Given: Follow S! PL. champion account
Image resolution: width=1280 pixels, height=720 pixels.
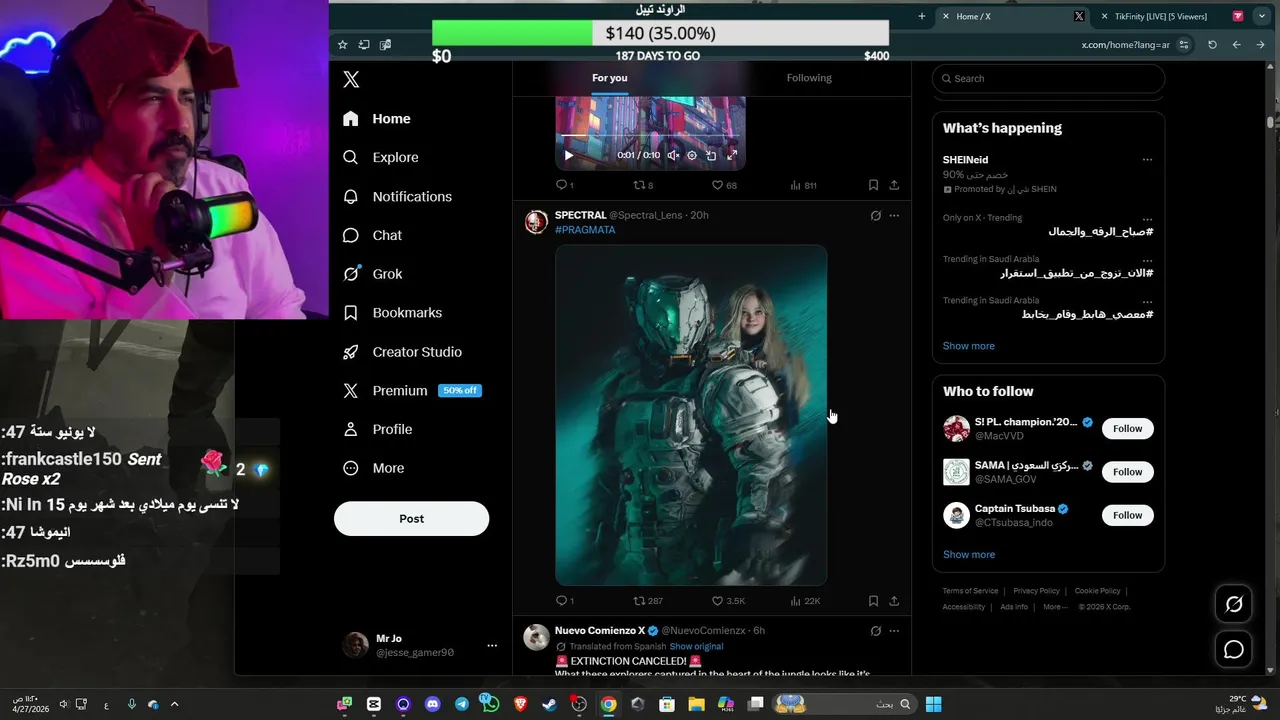Looking at the screenshot, I should tap(1127, 428).
